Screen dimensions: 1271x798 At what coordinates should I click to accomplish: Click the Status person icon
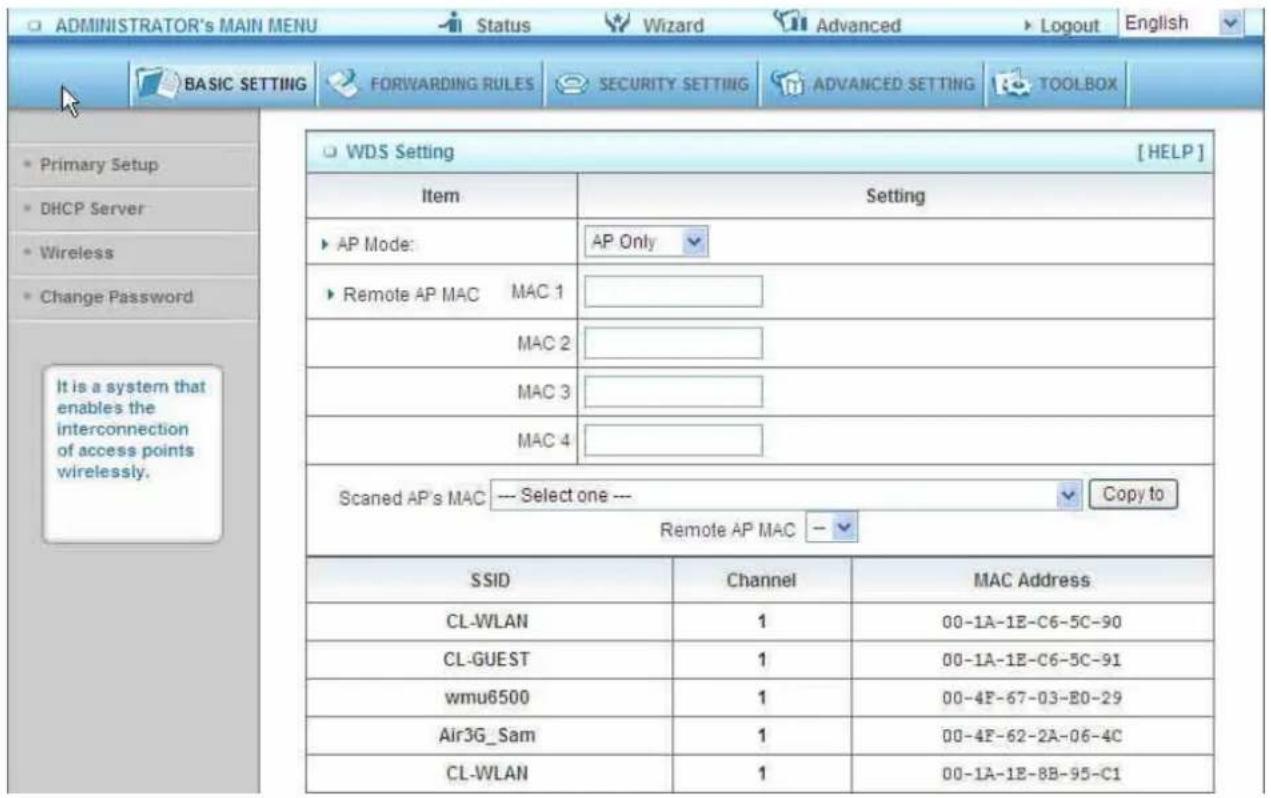450,23
